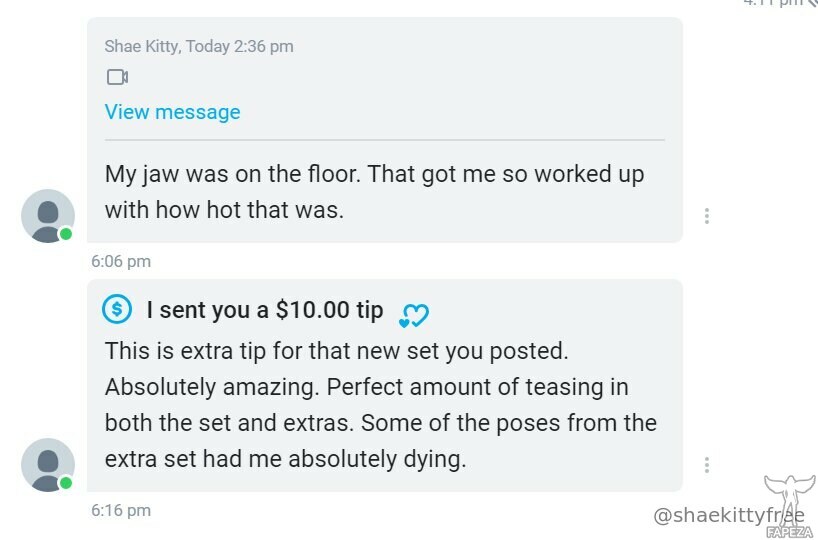Click green online status dot on lower avatar
Image resolution: width=818 pixels, height=540 pixels.
pyautogui.click(x=66, y=483)
